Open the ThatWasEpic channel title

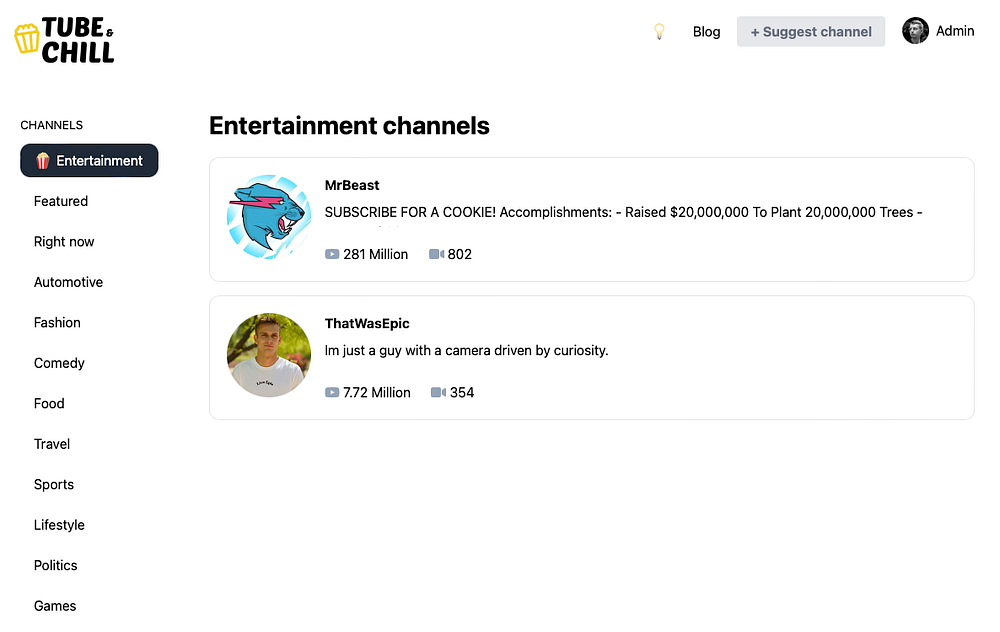coord(367,323)
